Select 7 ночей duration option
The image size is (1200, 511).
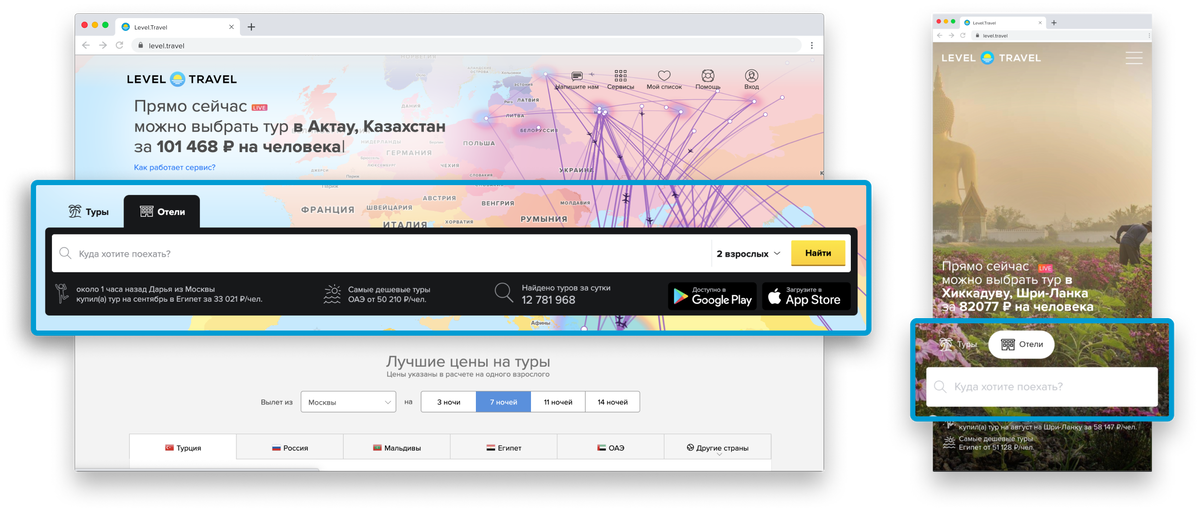pos(504,402)
